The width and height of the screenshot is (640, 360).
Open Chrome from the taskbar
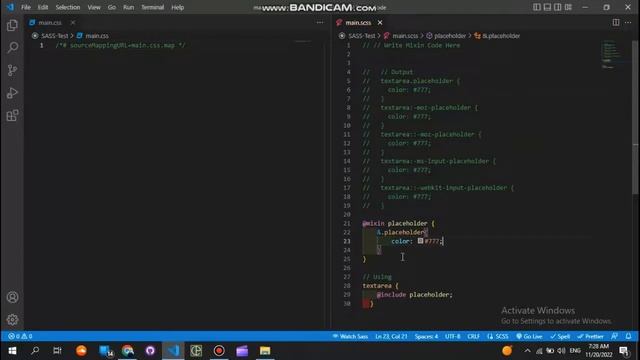[127, 351]
